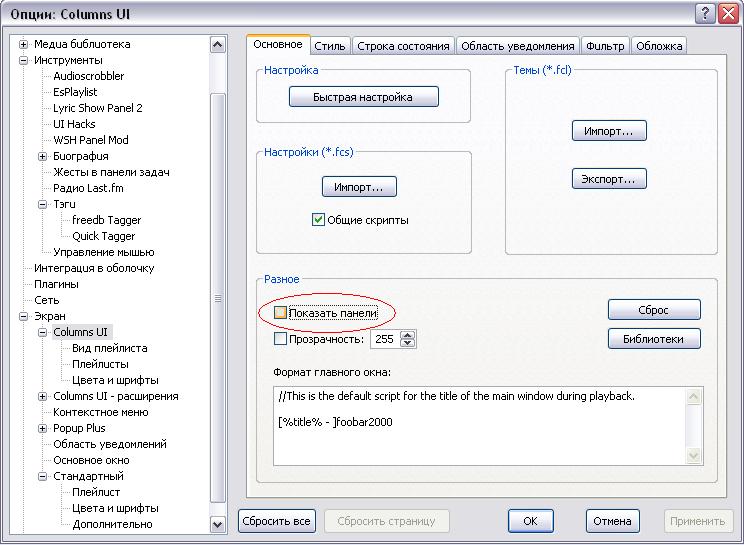Collapse the Инструменты tree node
The image size is (744, 545).
[x=24, y=60]
